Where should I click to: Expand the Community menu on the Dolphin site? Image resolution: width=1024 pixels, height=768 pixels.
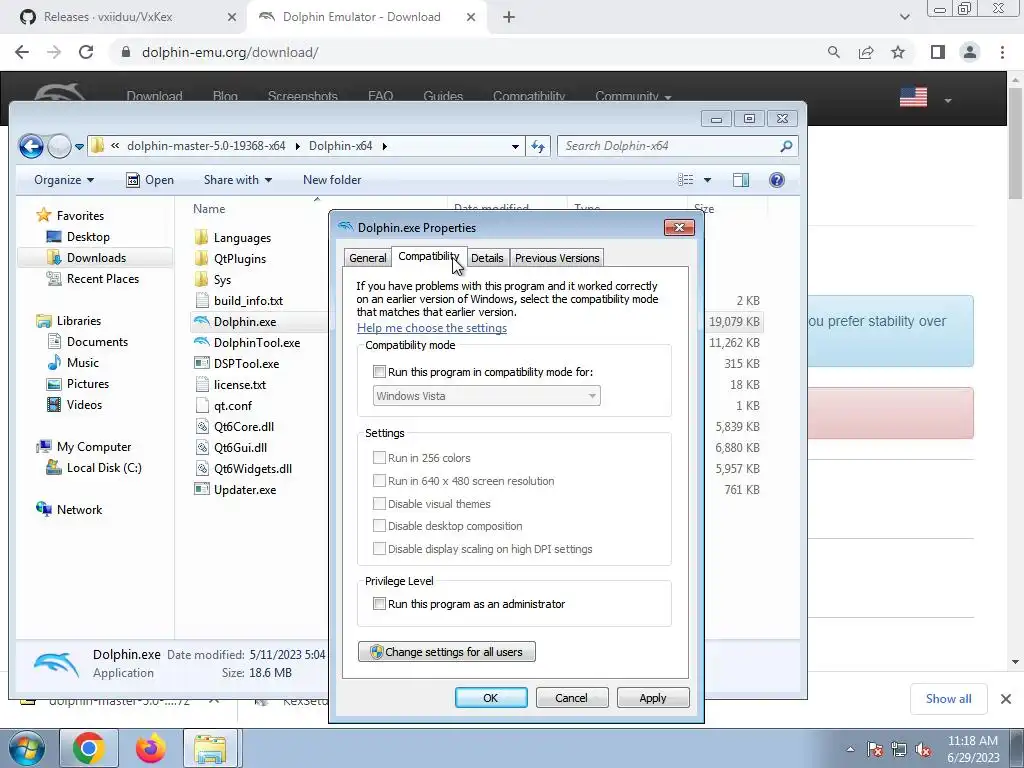coord(633,97)
